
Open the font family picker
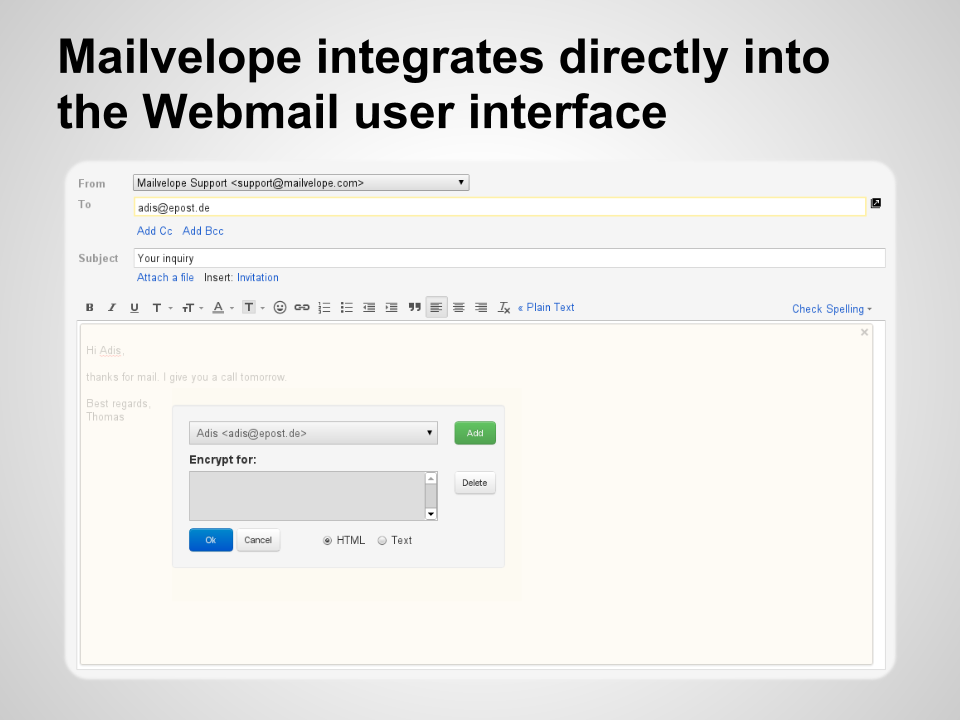click(161, 307)
